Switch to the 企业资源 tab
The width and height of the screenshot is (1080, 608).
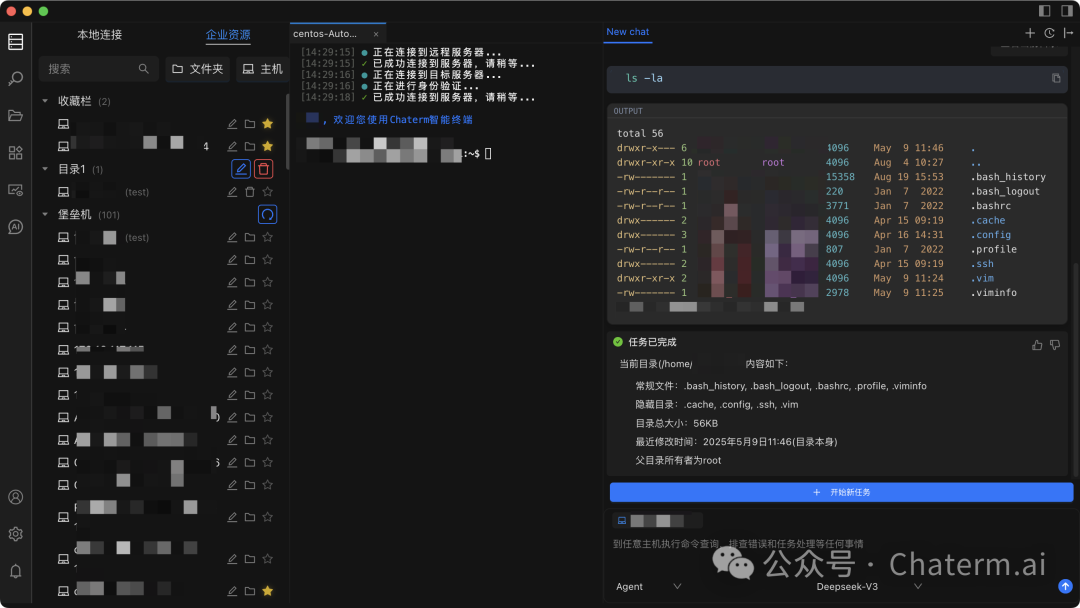coord(228,34)
